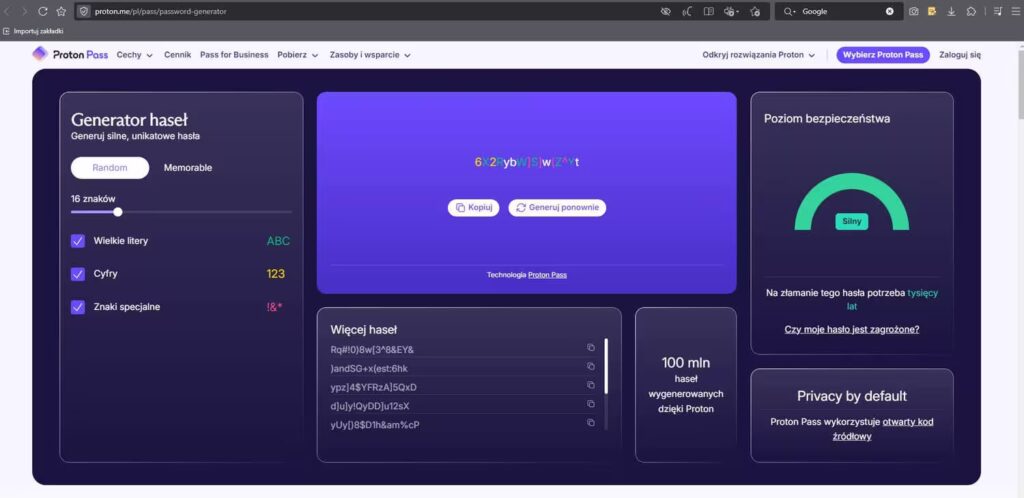Copy password Rq#!0)8w[3^8&EY& with its copy icon
Screen dimensions: 1024x498
click(591, 347)
